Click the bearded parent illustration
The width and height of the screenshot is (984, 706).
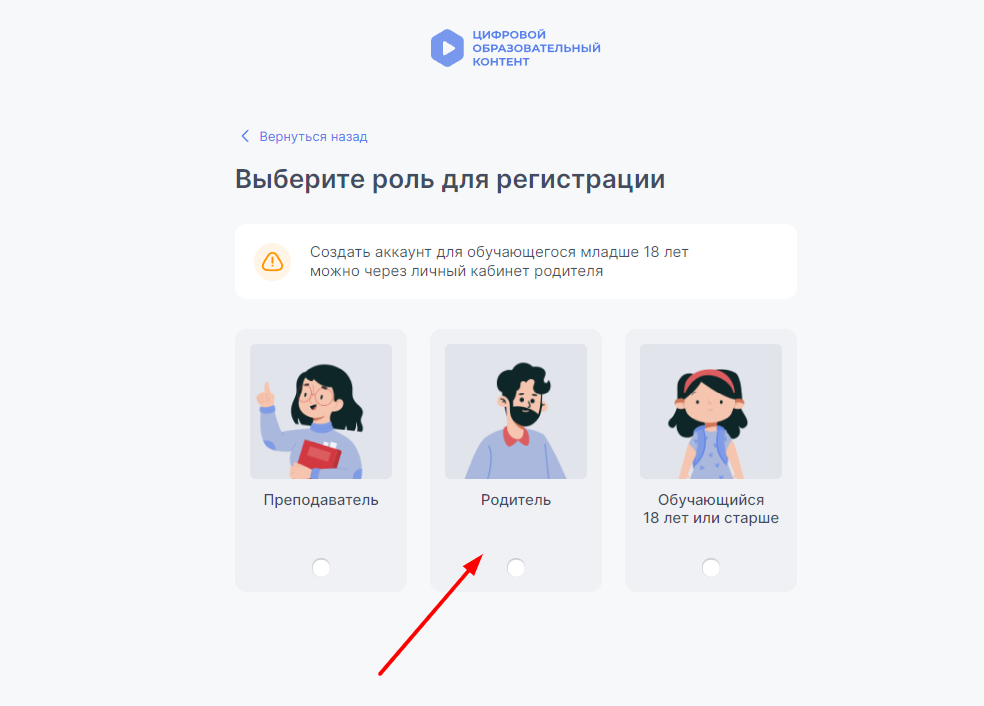click(516, 412)
